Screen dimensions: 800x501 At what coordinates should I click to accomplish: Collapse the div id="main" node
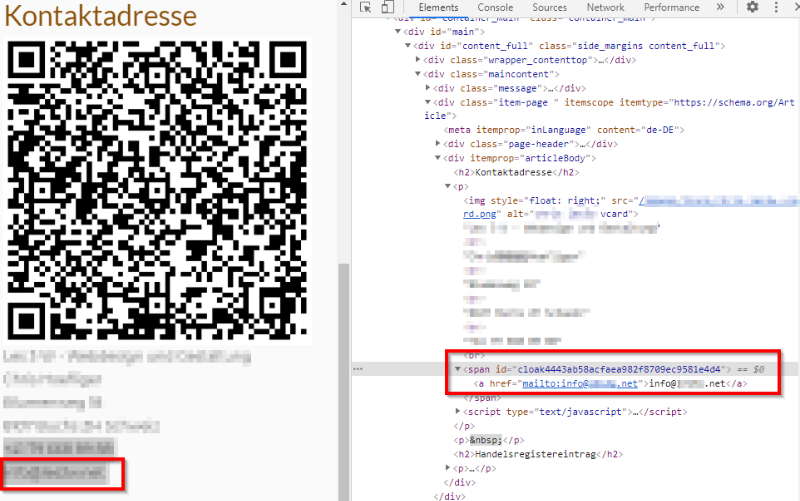click(397, 32)
